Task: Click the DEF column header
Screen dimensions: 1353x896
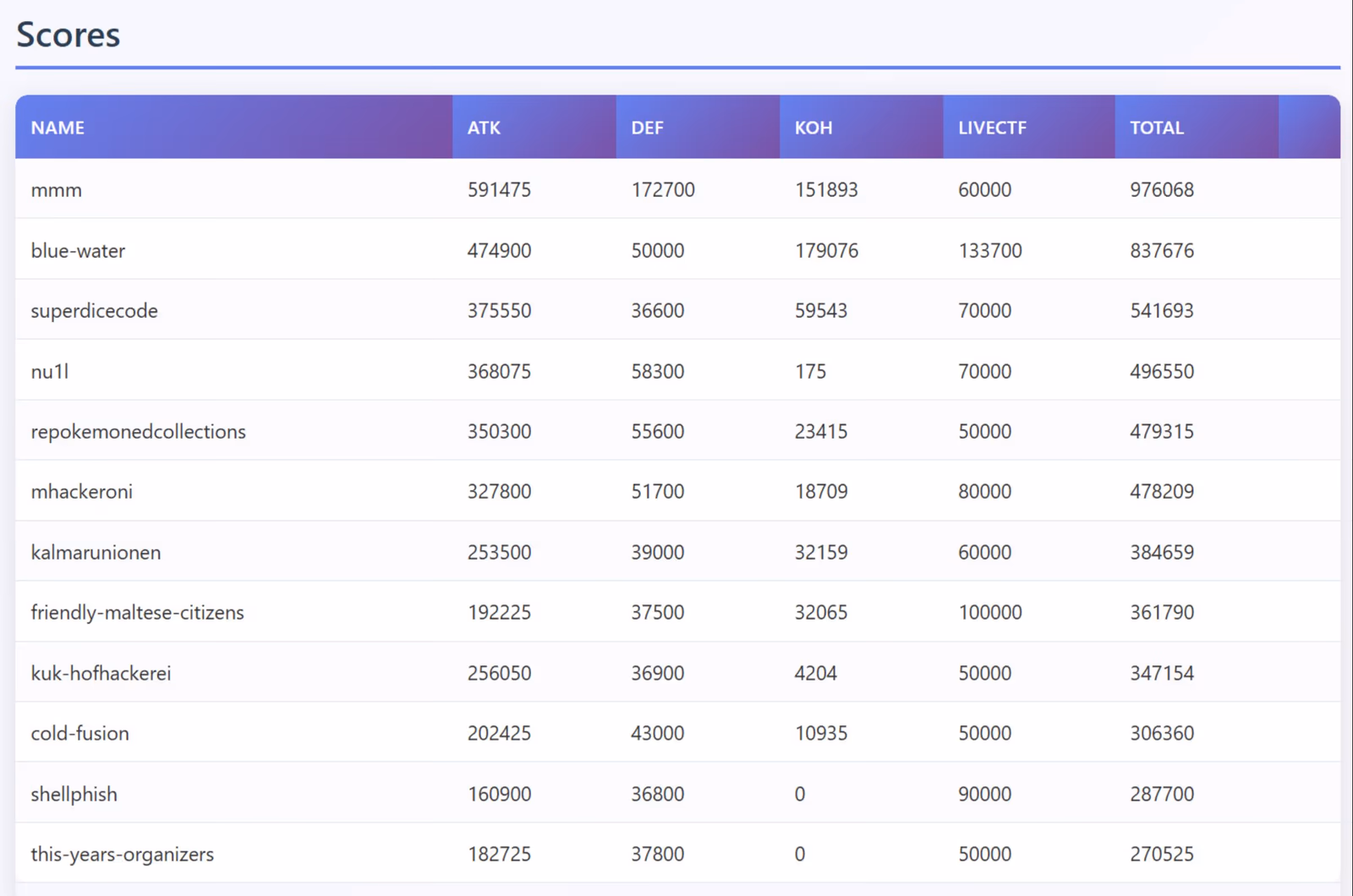Action: 647,128
